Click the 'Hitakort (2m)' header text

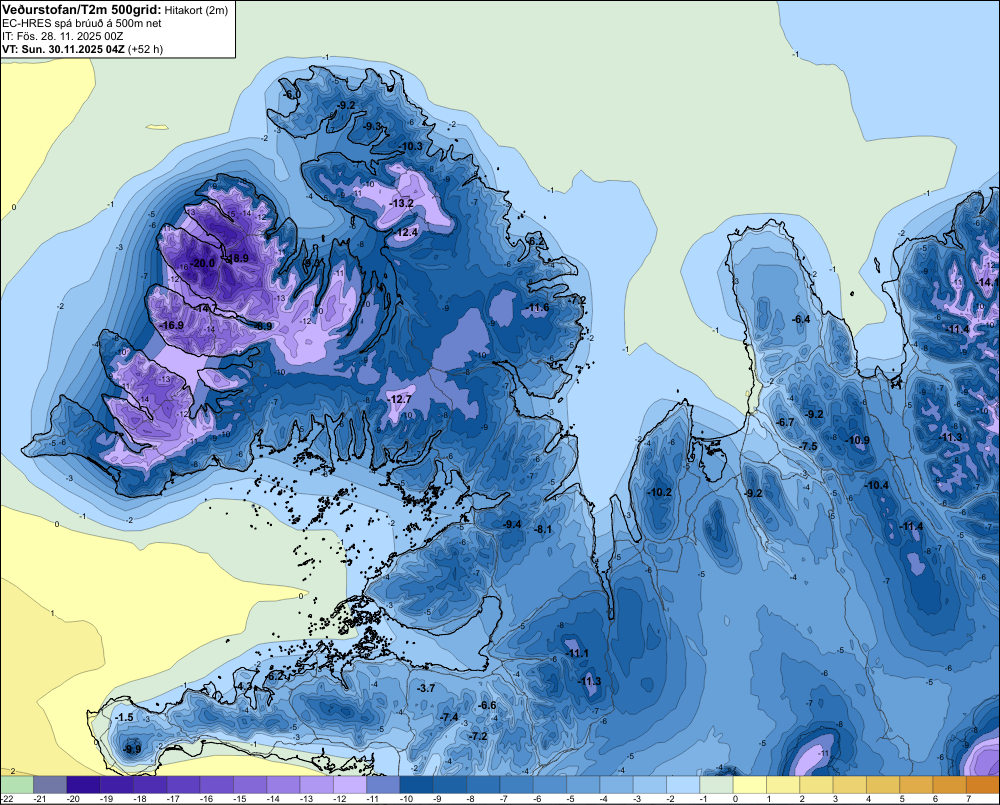click(196, 10)
